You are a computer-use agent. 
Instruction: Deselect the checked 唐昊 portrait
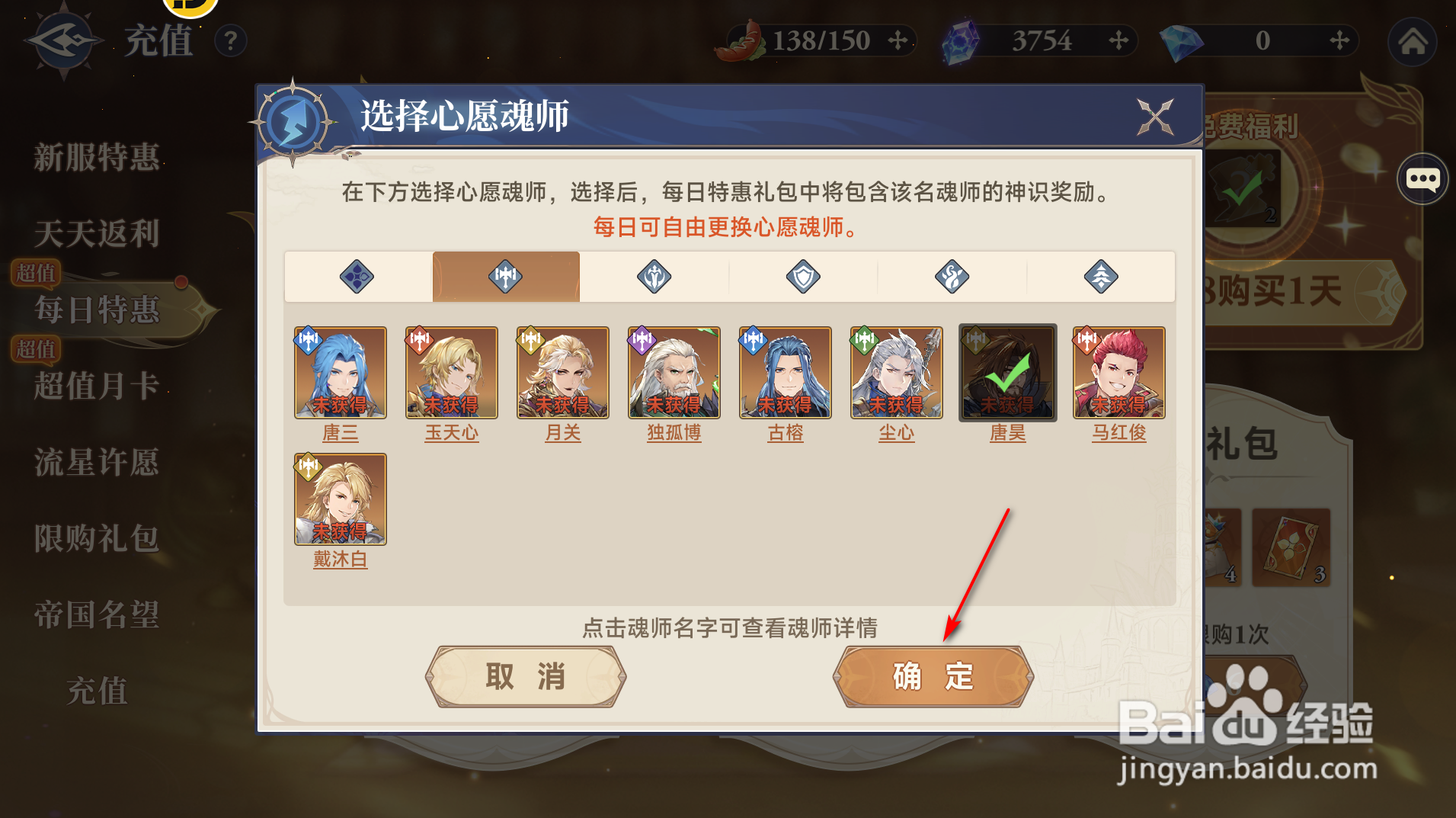pyautogui.click(x=1008, y=373)
